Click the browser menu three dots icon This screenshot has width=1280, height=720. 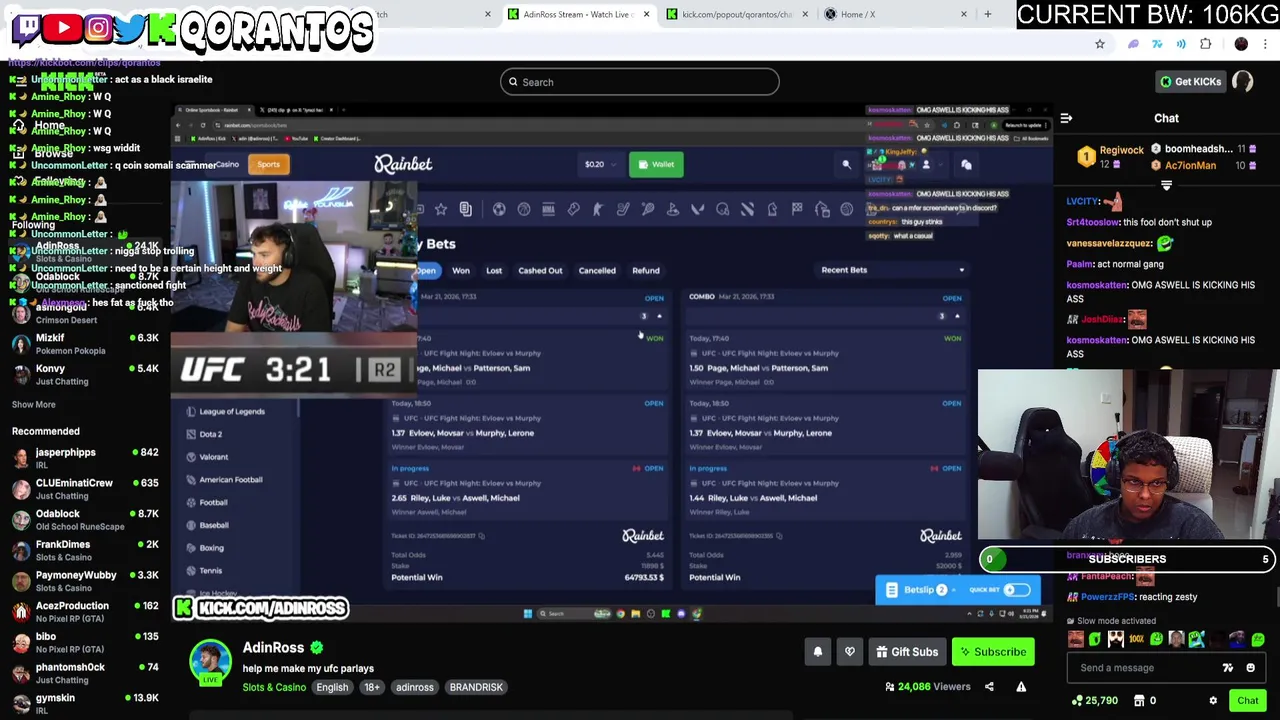point(1265,44)
